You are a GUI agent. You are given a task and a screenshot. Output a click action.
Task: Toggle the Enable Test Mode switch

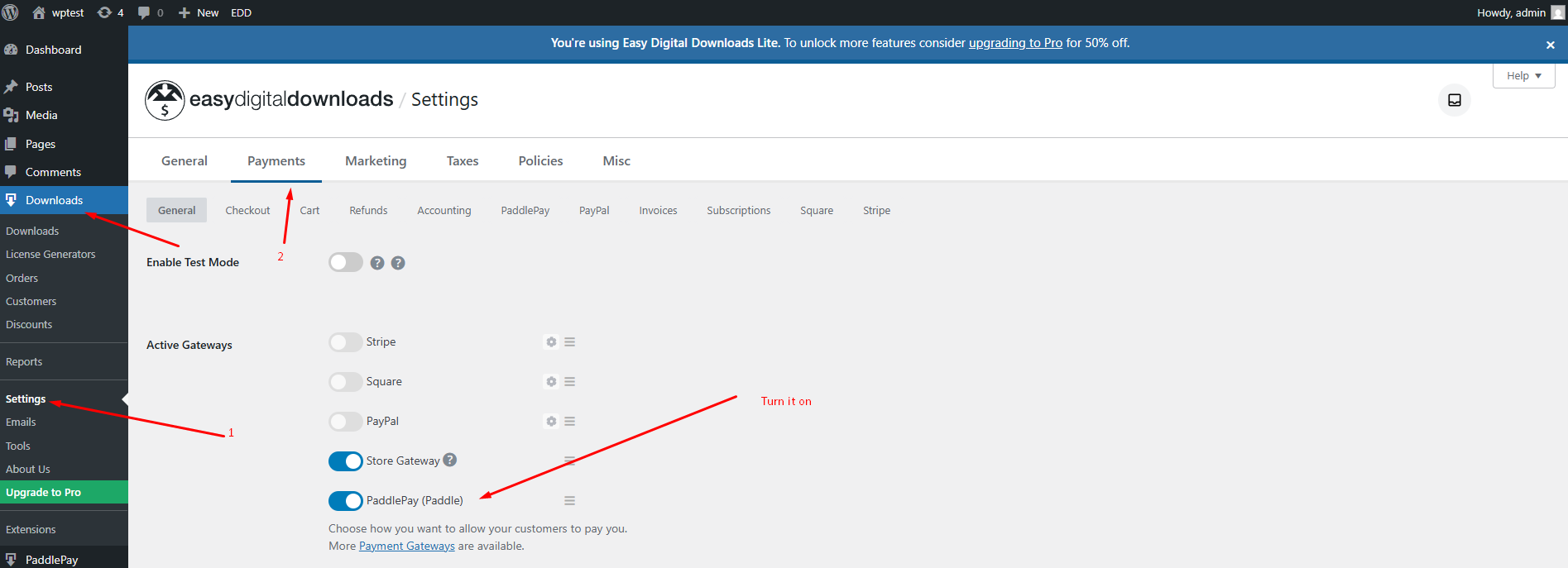(x=346, y=263)
